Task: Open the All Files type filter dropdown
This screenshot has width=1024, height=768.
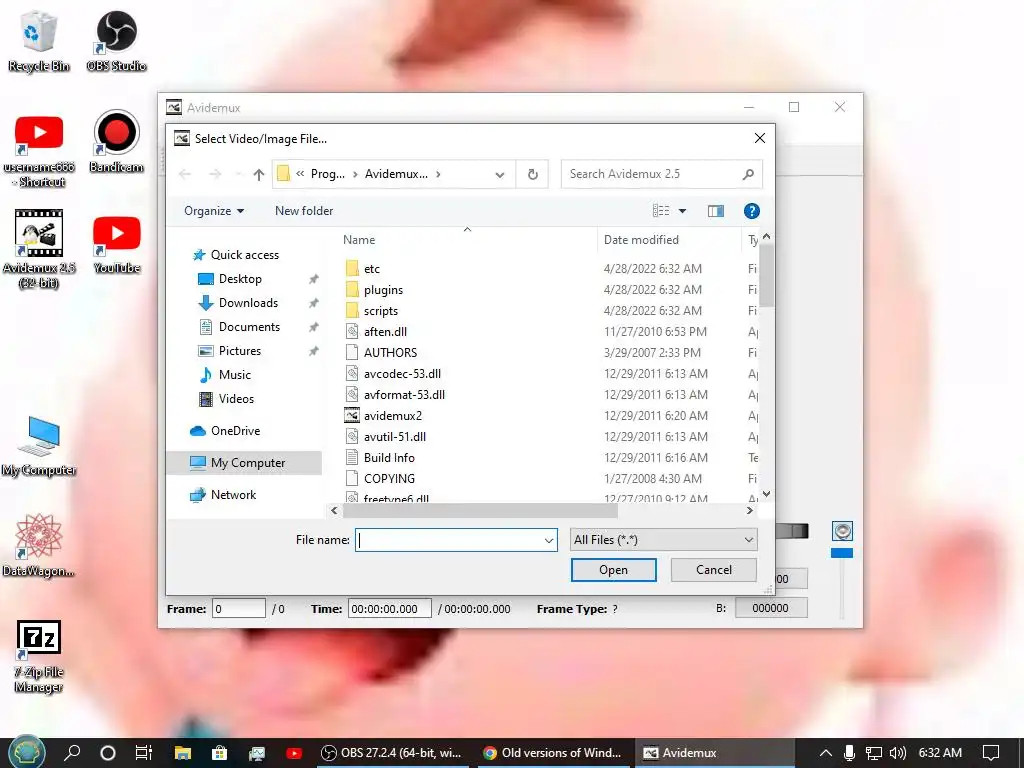Action: pos(664,540)
